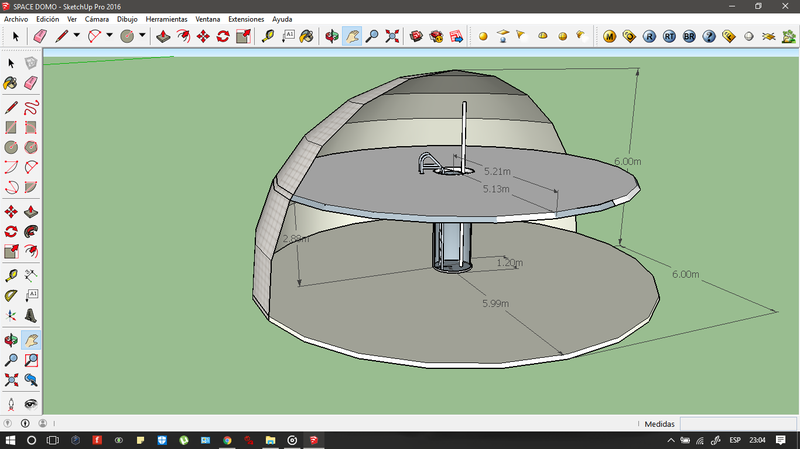800x449 pixels.
Task: Click the V-Ray help question mark button
Action: pos(709,36)
